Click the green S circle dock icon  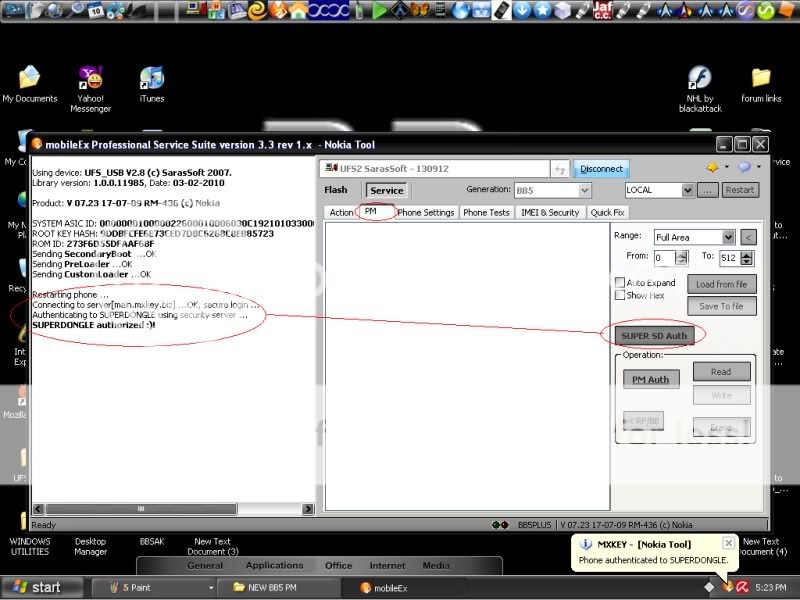tap(765, 11)
